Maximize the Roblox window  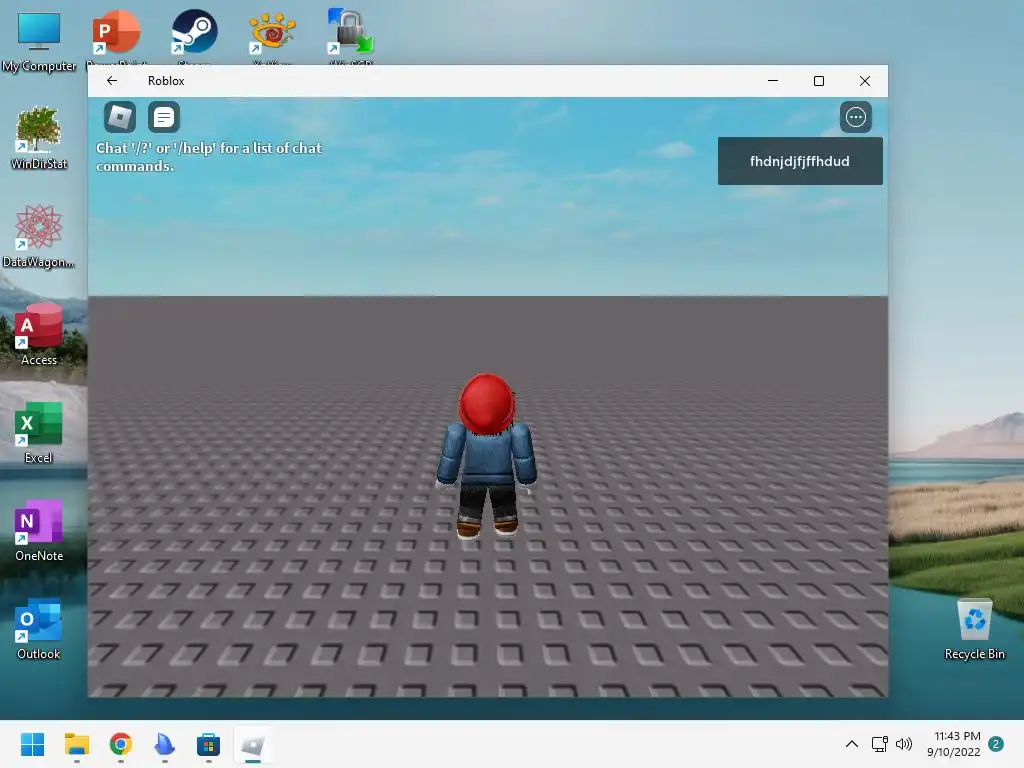[x=818, y=80]
